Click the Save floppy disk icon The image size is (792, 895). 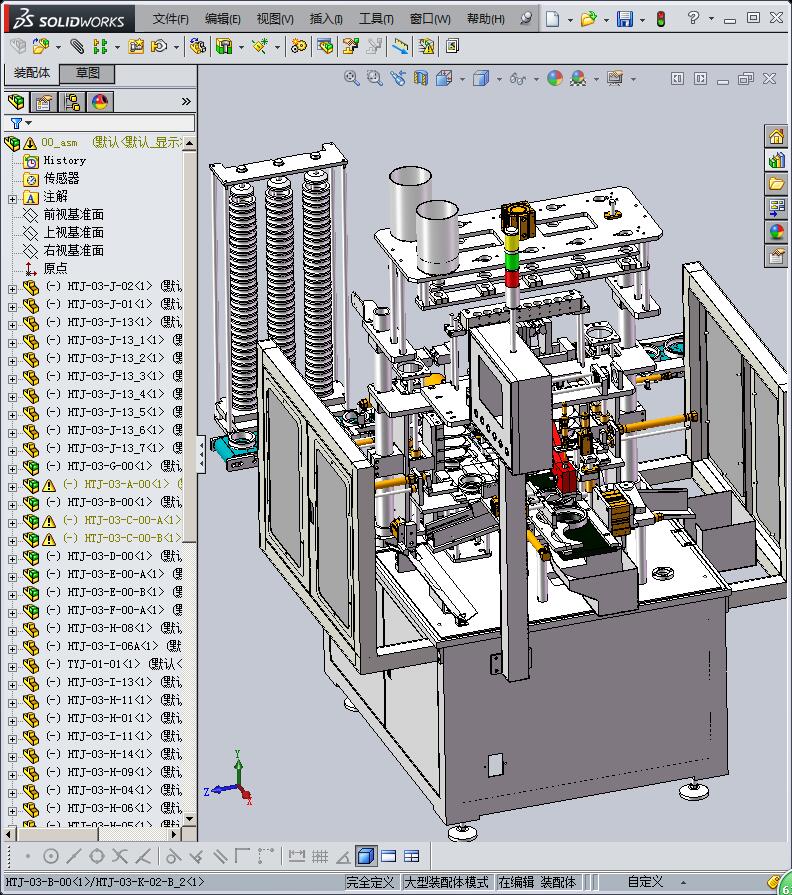tap(625, 19)
